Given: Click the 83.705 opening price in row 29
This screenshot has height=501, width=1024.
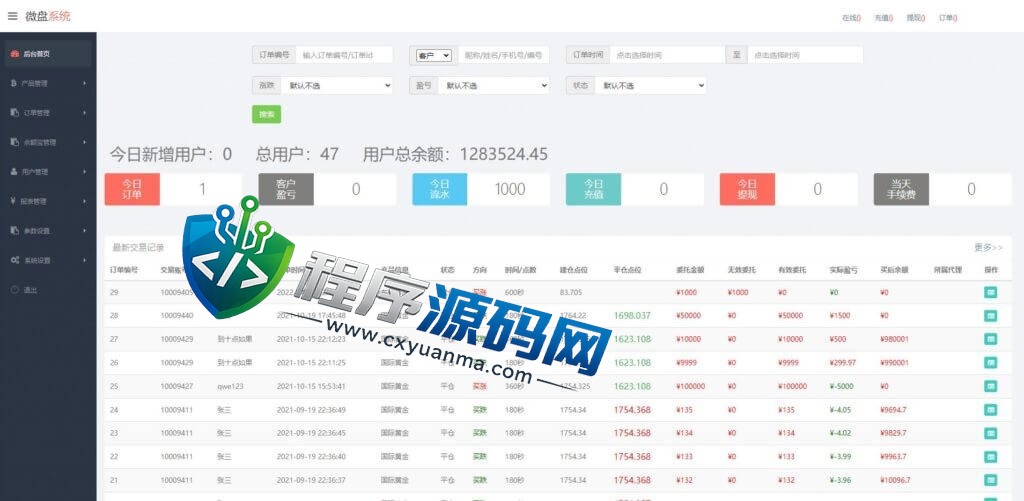Looking at the screenshot, I should click(x=571, y=293).
